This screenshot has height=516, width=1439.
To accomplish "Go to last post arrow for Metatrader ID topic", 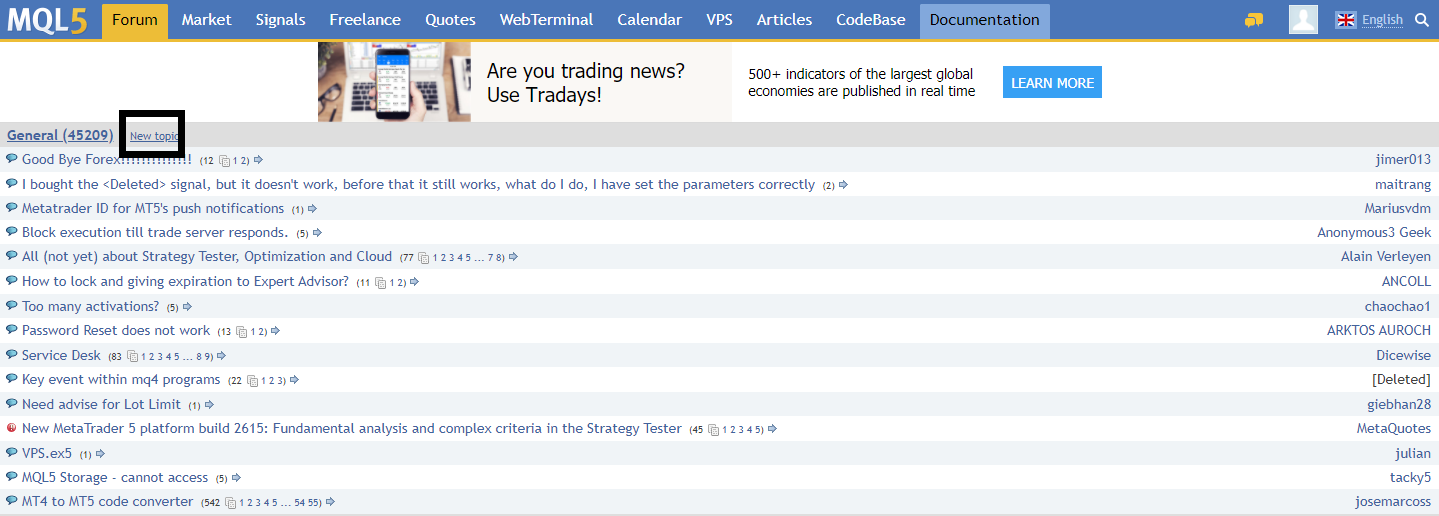I will click(312, 209).
